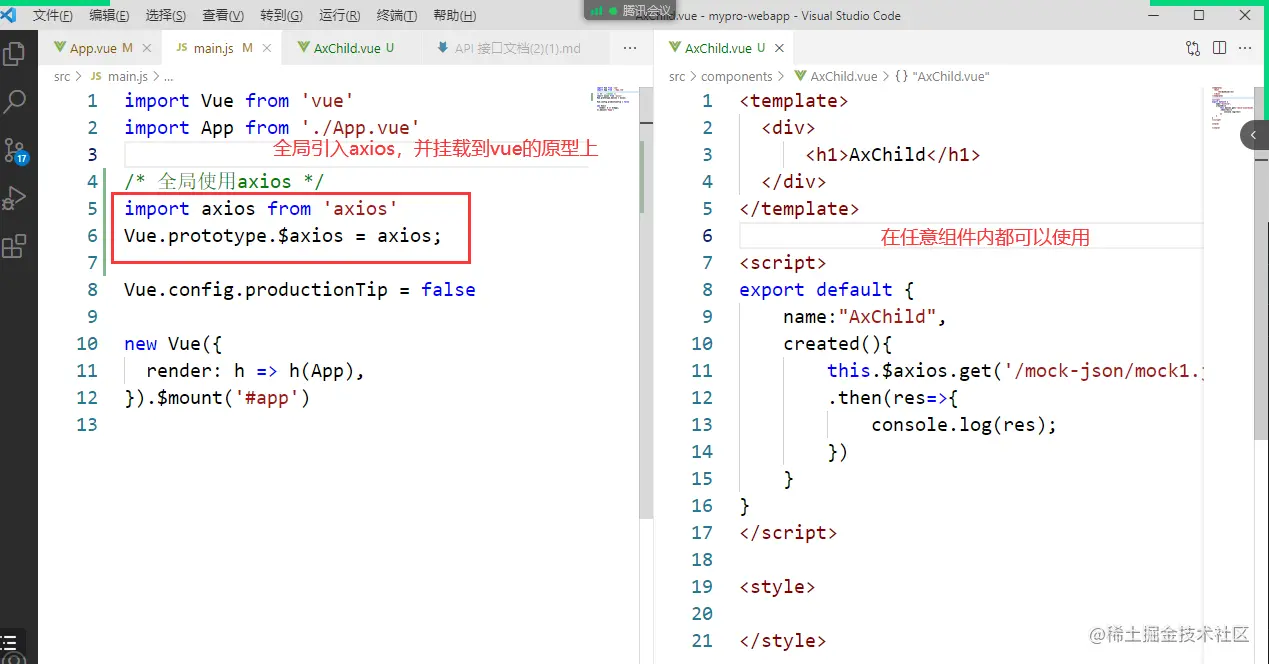Open the 转到(G) menu

[281, 16]
